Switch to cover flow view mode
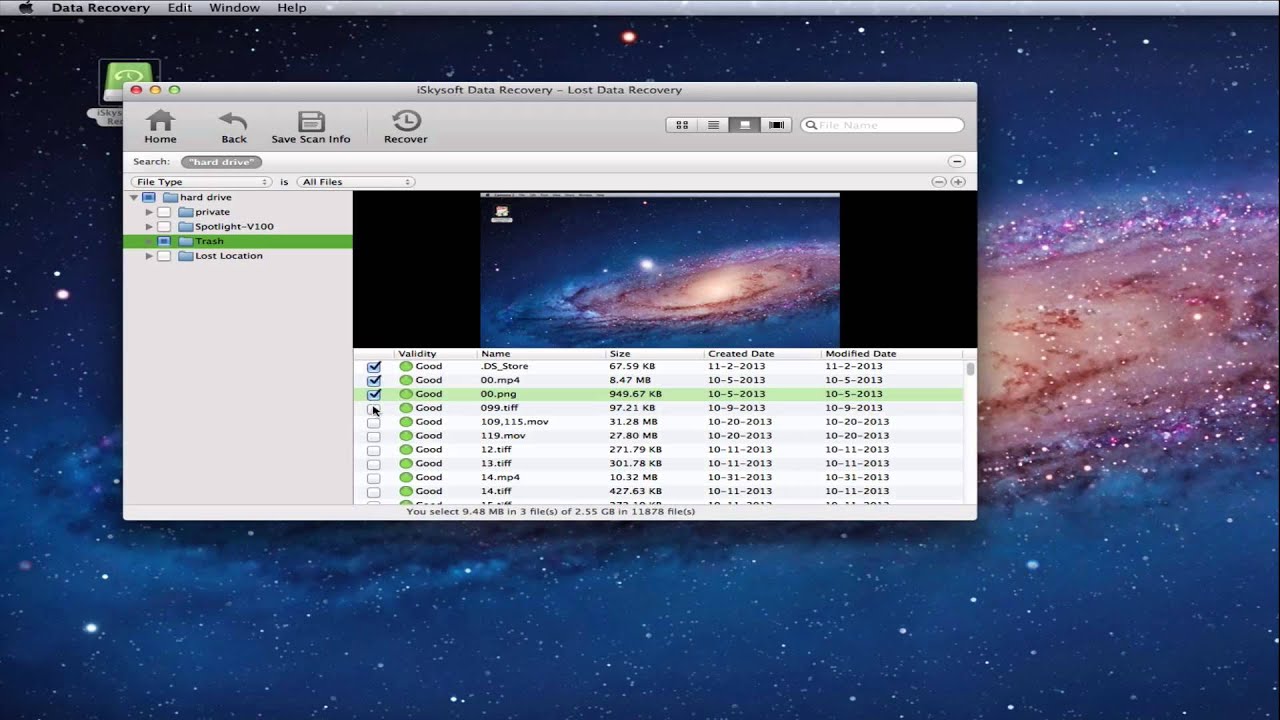The height and width of the screenshot is (720, 1280). [x=776, y=125]
